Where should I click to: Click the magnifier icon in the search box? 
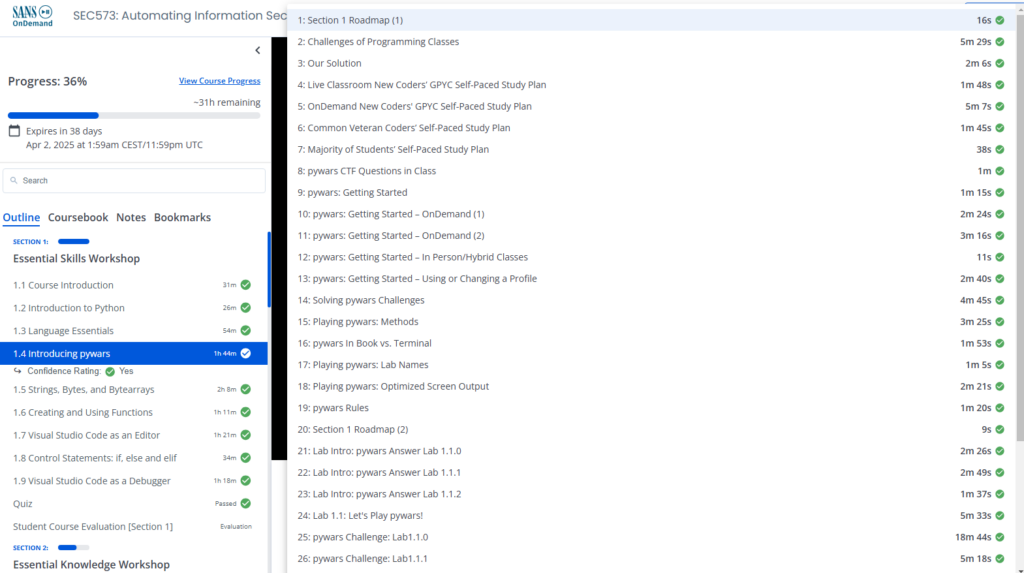[x=13, y=181]
